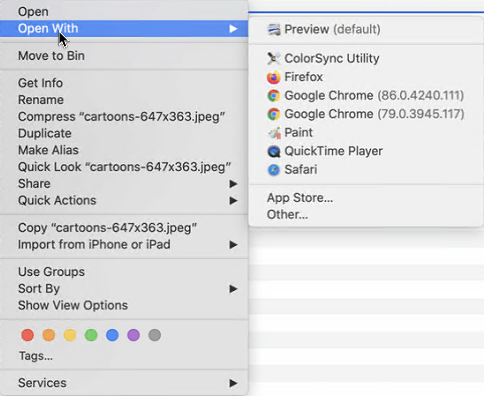The height and width of the screenshot is (396, 484).
Task: Apply the yellow tag color
Action: [70, 335]
